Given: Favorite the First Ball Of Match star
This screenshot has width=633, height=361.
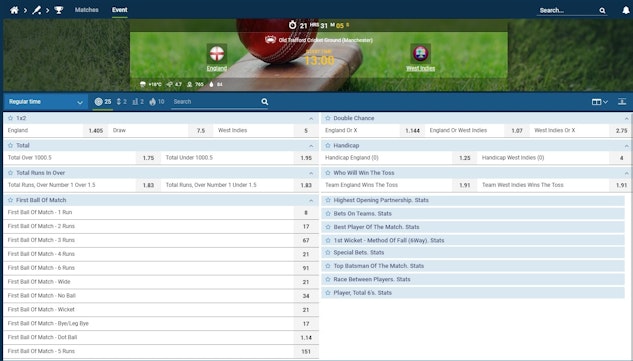Looking at the screenshot, I should point(10,200).
